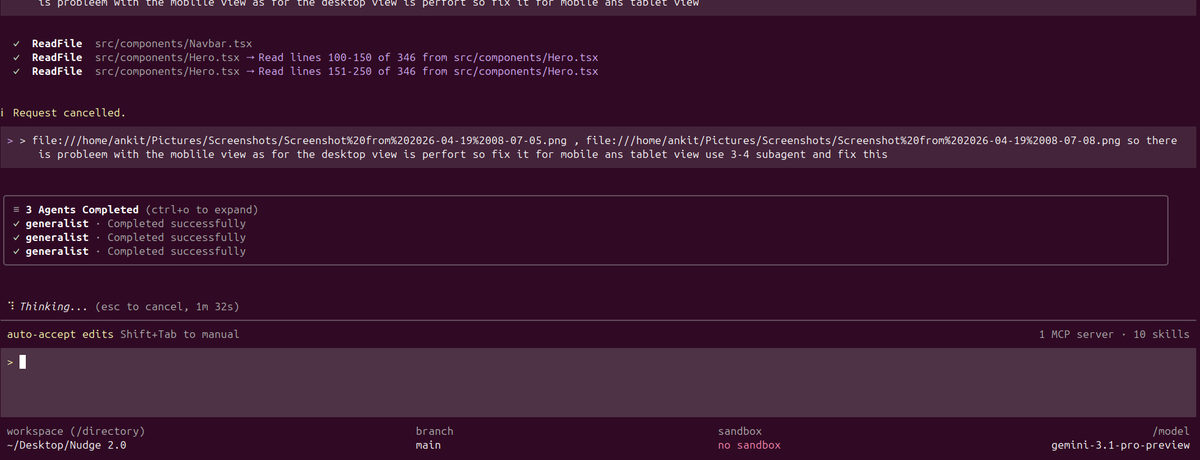Click the 'workspace (/directory)' footer label
This screenshot has width=1200, height=460.
point(76,431)
